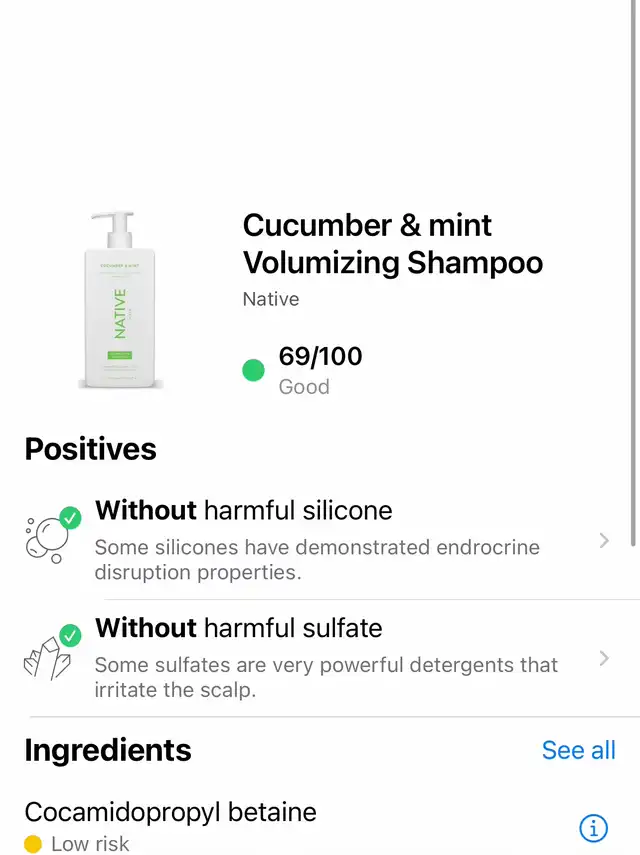Tap the Positives section heading

(x=91, y=449)
